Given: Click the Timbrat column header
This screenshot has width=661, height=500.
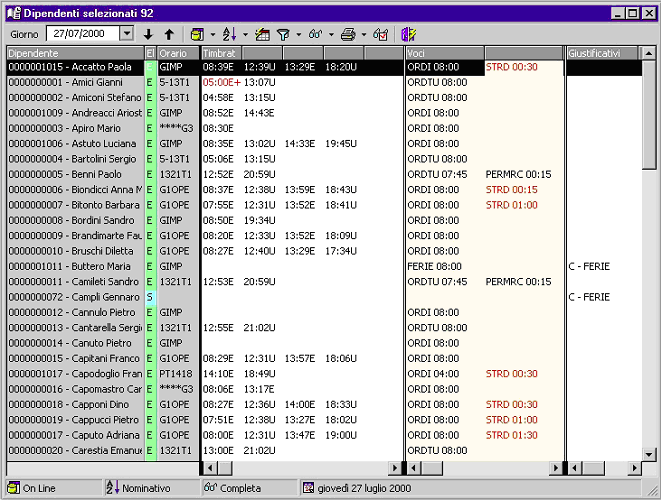Looking at the screenshot, I should click(221, 53).
